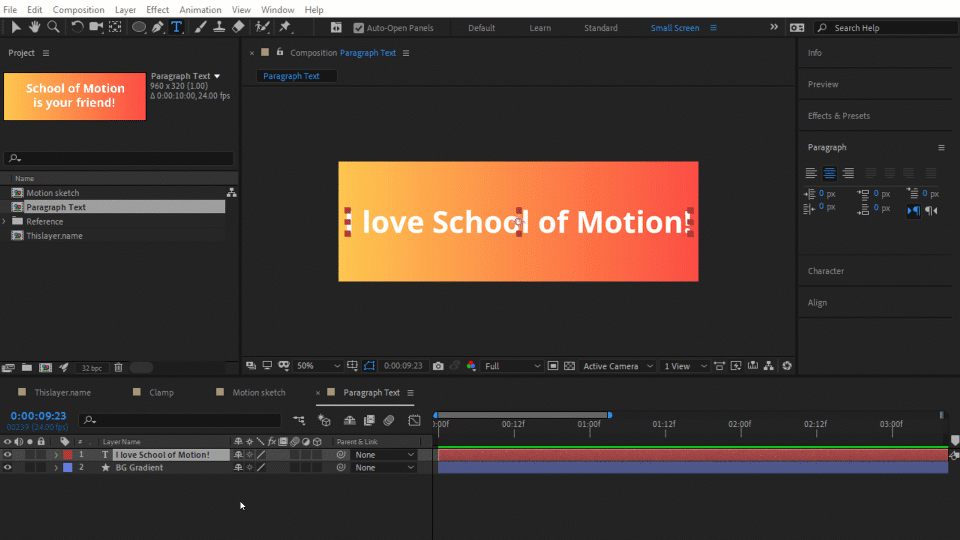The width and height of the screenshot is (960, 540).
Task: Open the Effect menu
Action: (x=157, y=10)
